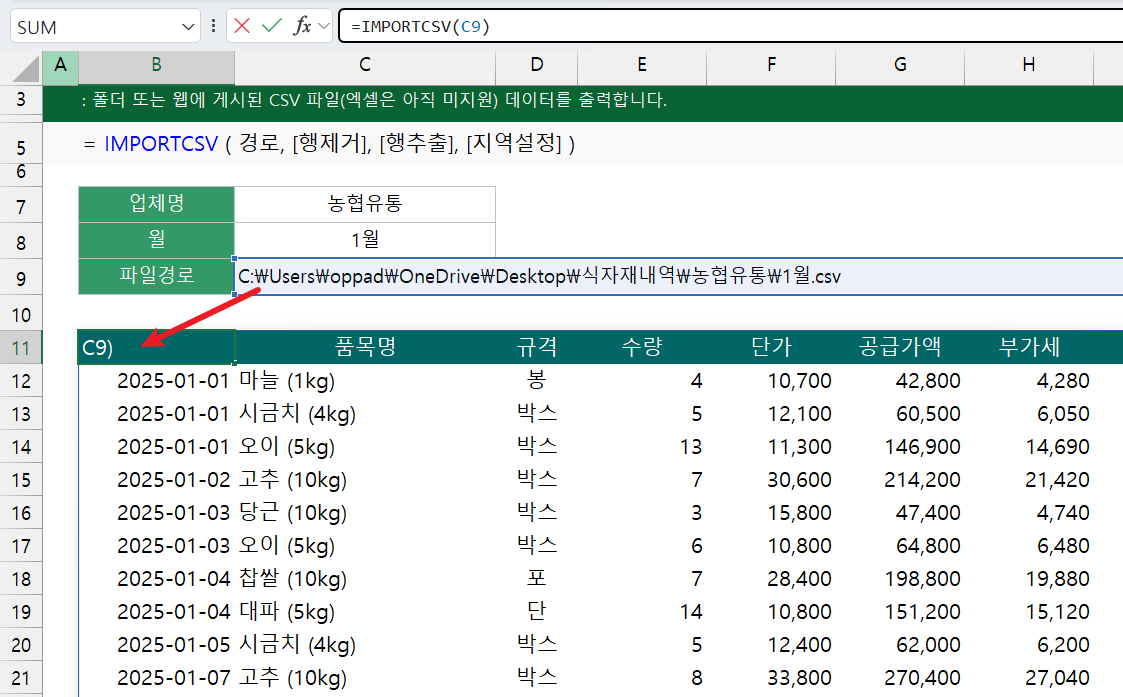The width and height of the screenshot is (1123, 697).
Task: Select row 7 header
Action: (x=21, y=207)
